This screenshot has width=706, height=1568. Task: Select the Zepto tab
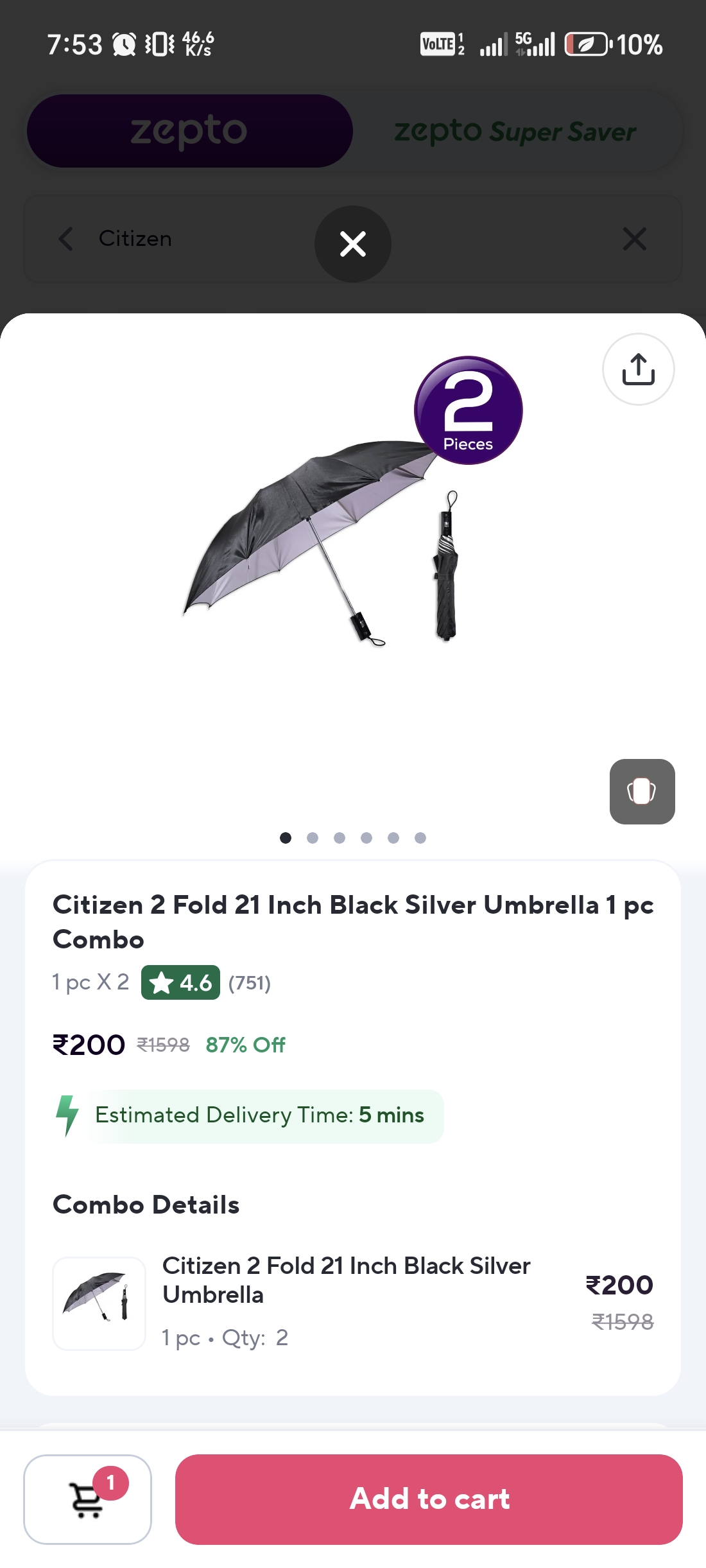coord(189,130)
